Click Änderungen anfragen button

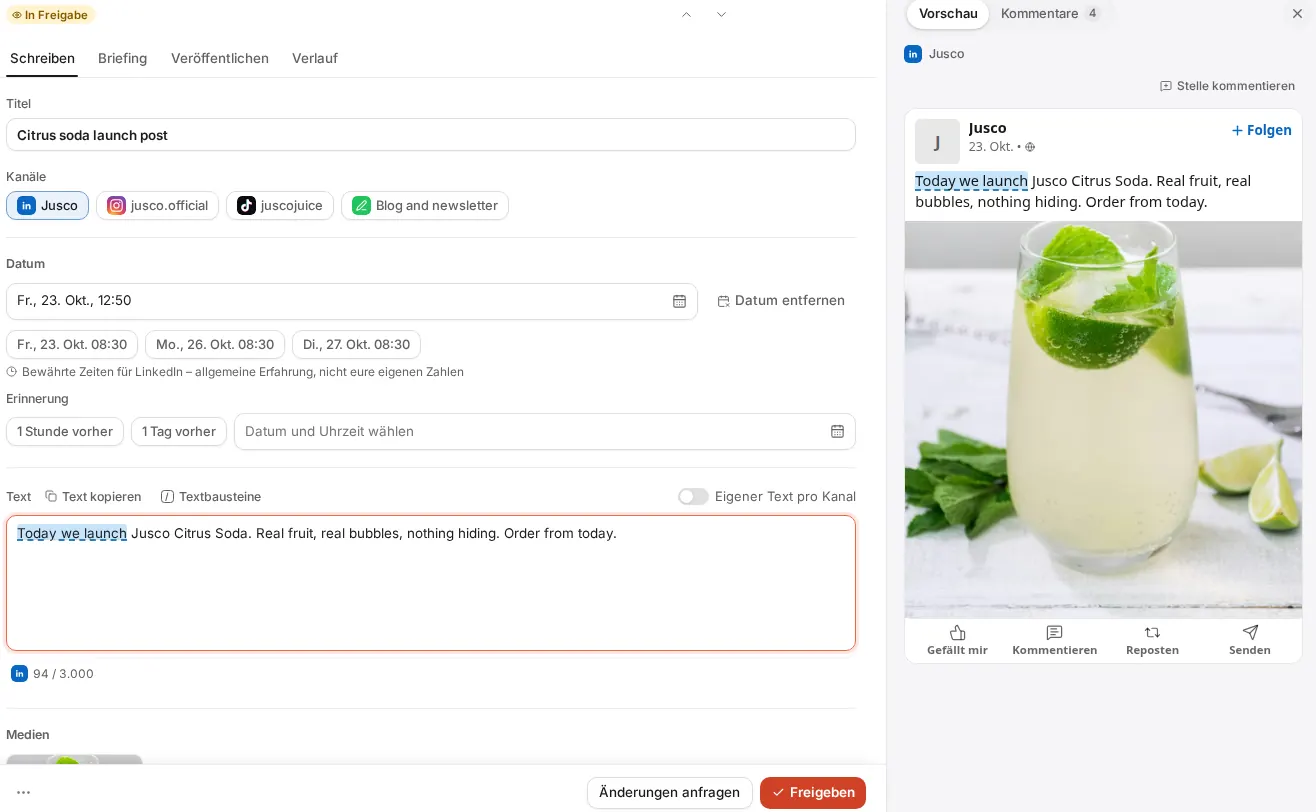[669, 793]
